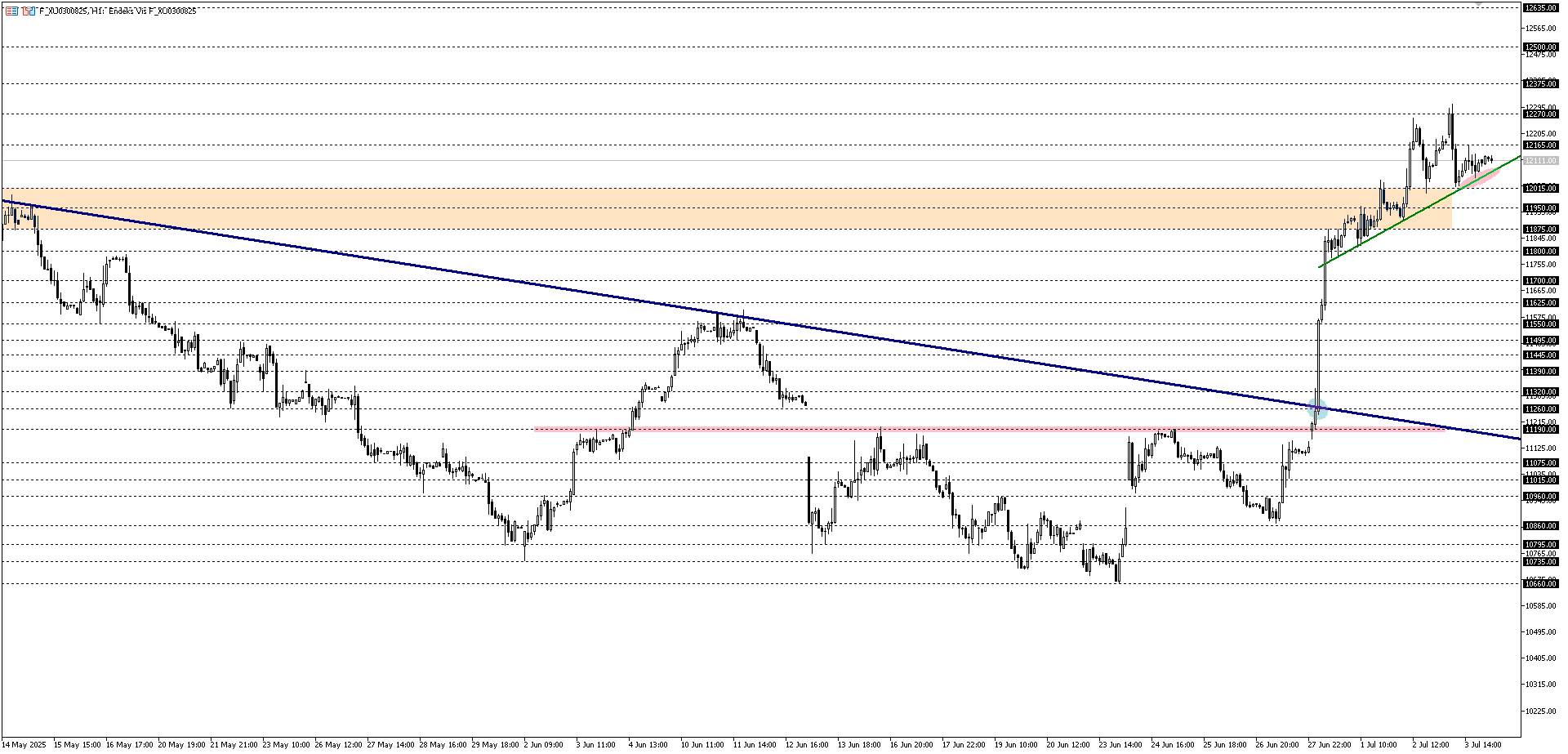Image resolution: width=1568 pixels, height=754 pixels.
Task: Click the 27 Jun 22:00 time axis label
Action: point(1330,745)
